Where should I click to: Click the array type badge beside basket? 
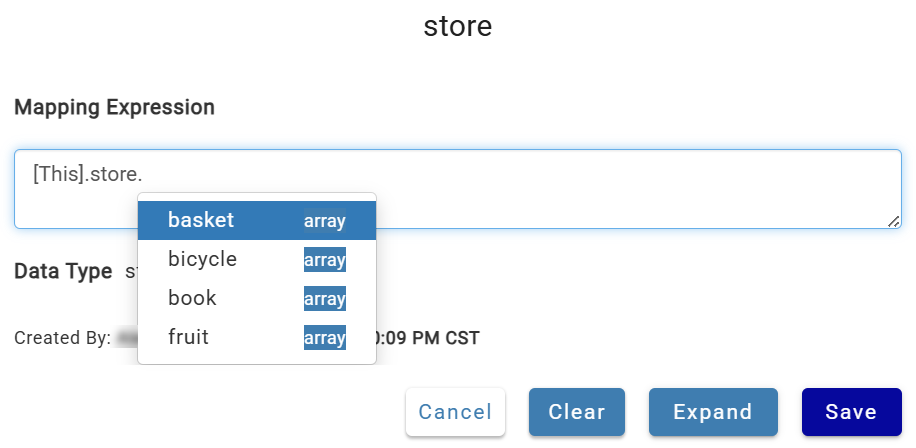click(325, 221)
